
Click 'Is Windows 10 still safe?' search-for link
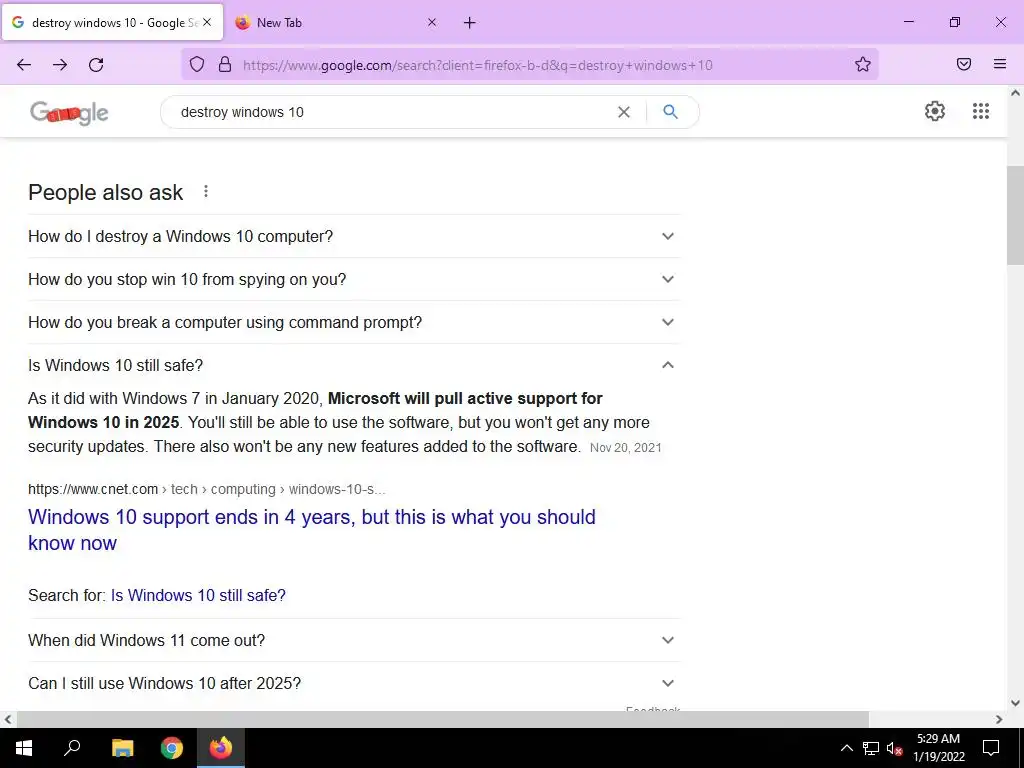pyautogui.click(x=198, y=595)
